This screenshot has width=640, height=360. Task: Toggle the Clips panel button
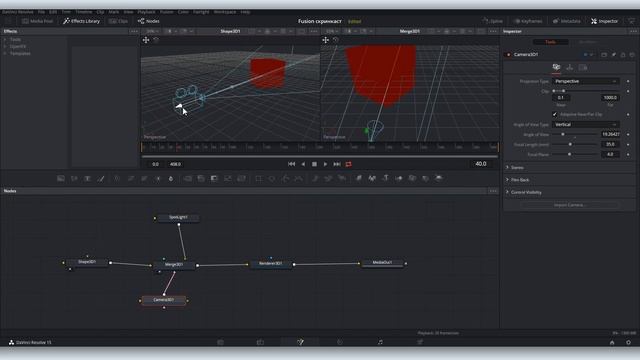(118, 21)
